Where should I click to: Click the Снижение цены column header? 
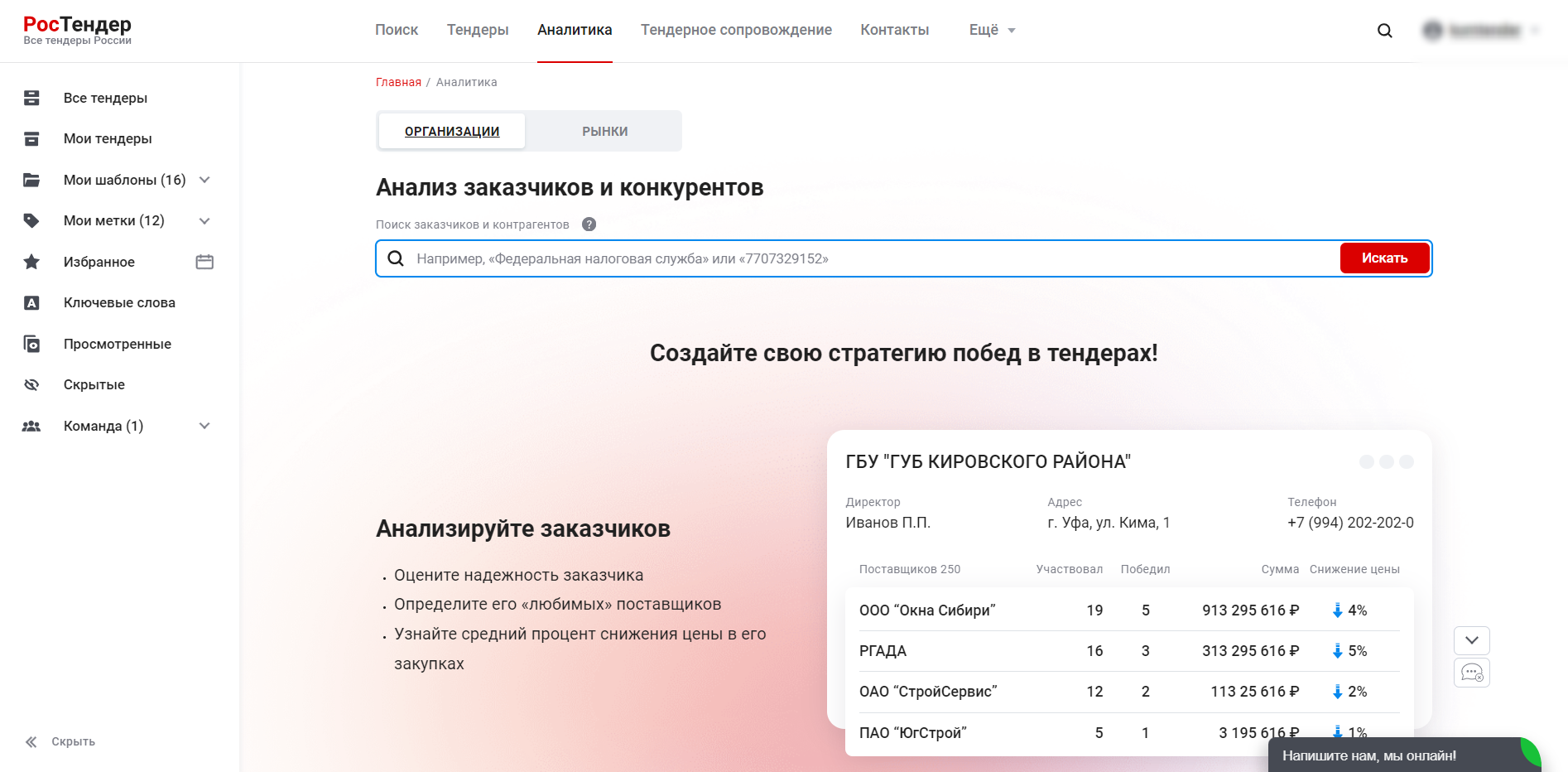(1354, 569)
